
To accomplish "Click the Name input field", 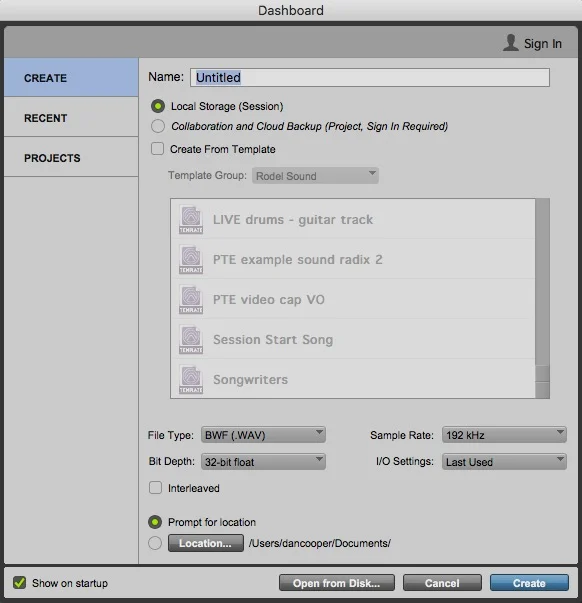I will (x=370, y=77).
